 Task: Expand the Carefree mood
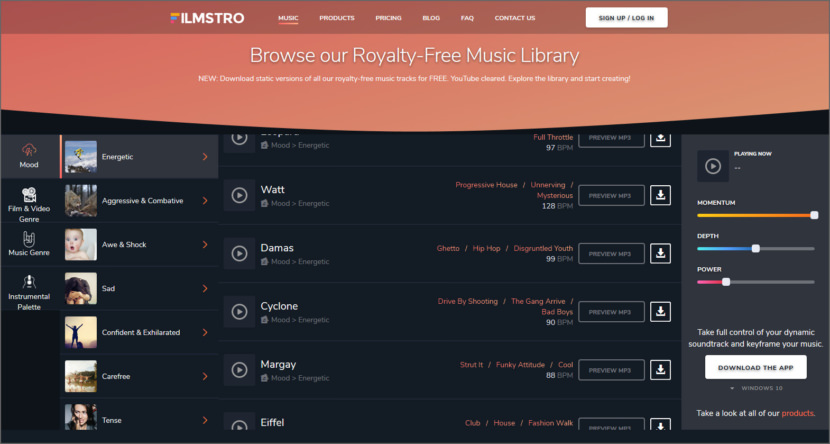pos(205,376)
